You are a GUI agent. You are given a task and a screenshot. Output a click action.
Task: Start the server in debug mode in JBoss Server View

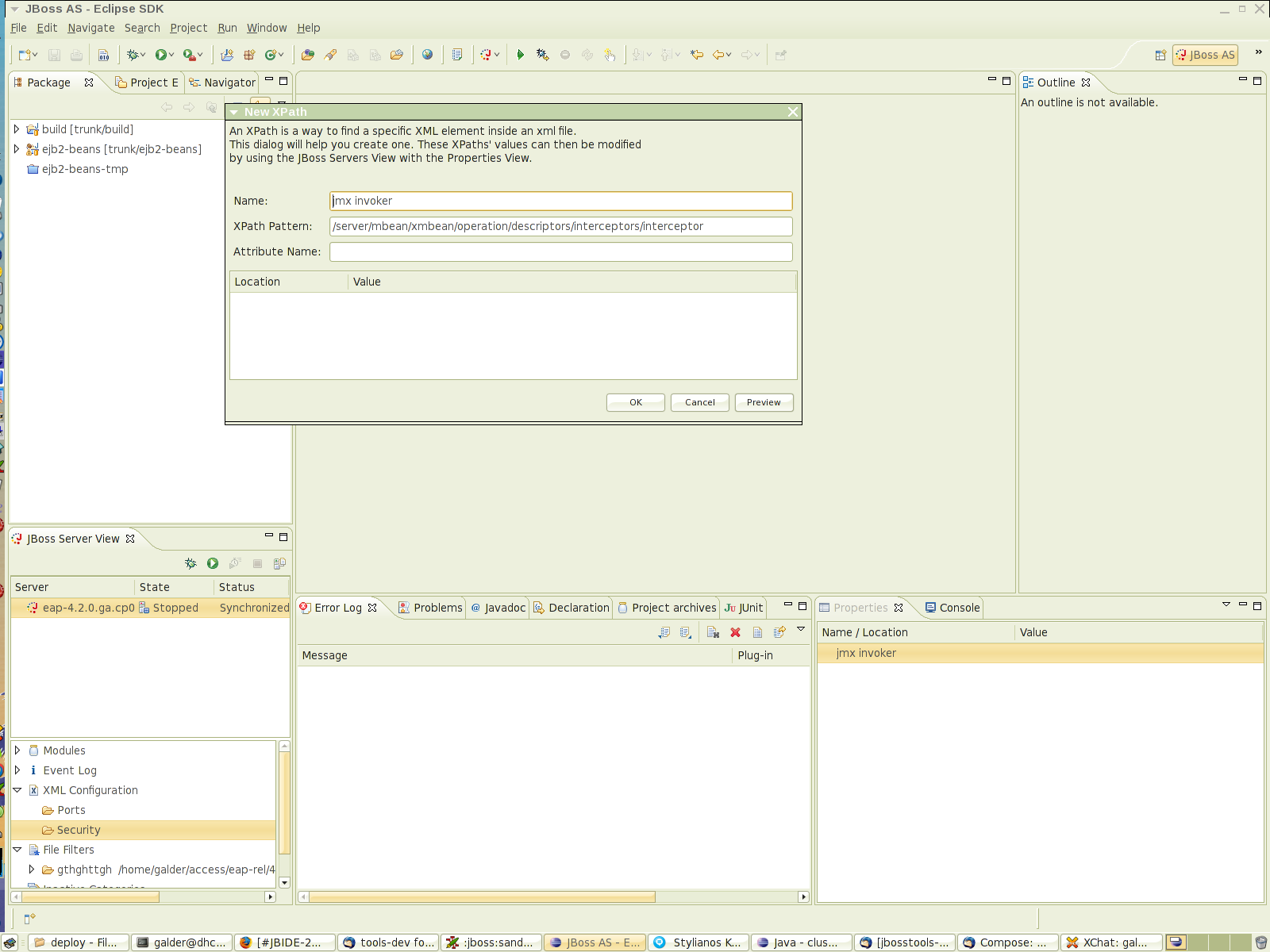click(190, 563)
